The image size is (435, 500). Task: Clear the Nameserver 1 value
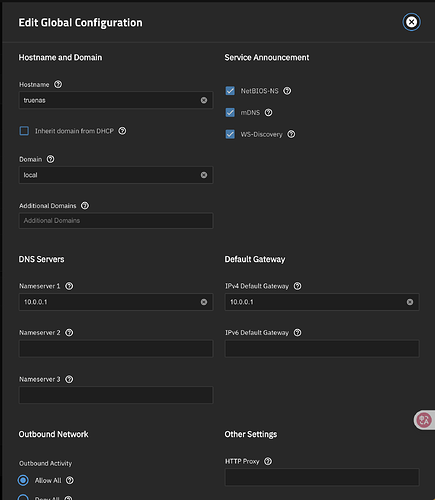204,302
